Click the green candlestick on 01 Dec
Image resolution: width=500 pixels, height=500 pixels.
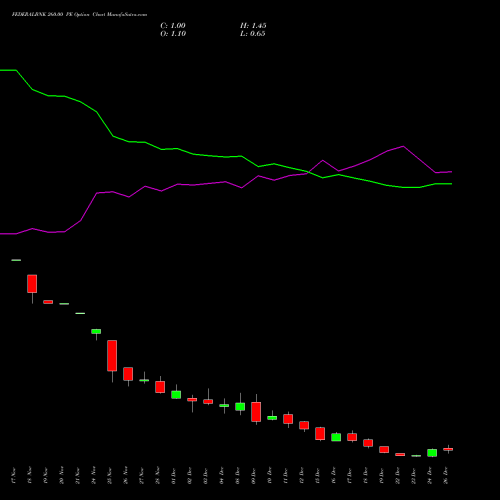pyautogui.click(x=176, y=395)
